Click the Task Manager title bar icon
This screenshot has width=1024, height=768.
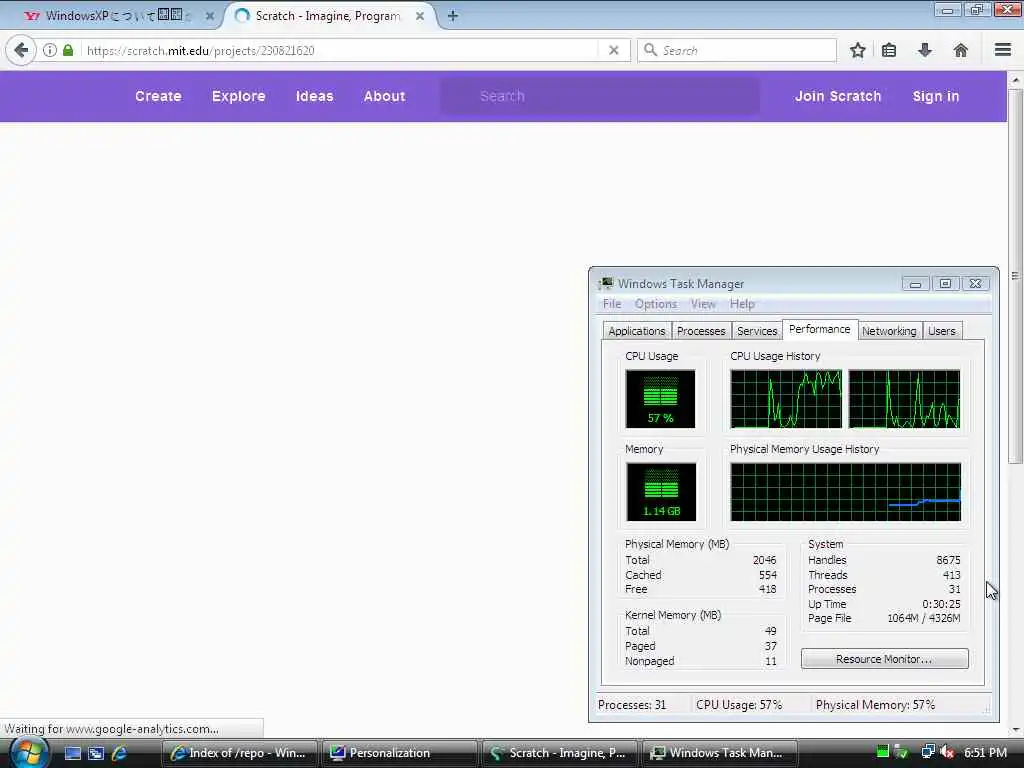[605, 283]
